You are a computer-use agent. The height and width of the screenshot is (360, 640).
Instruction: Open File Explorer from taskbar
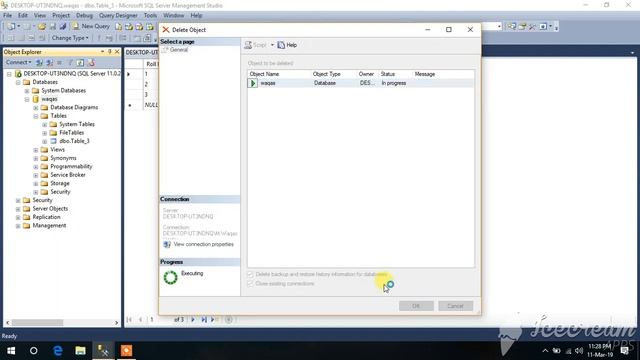coord(80,351)
